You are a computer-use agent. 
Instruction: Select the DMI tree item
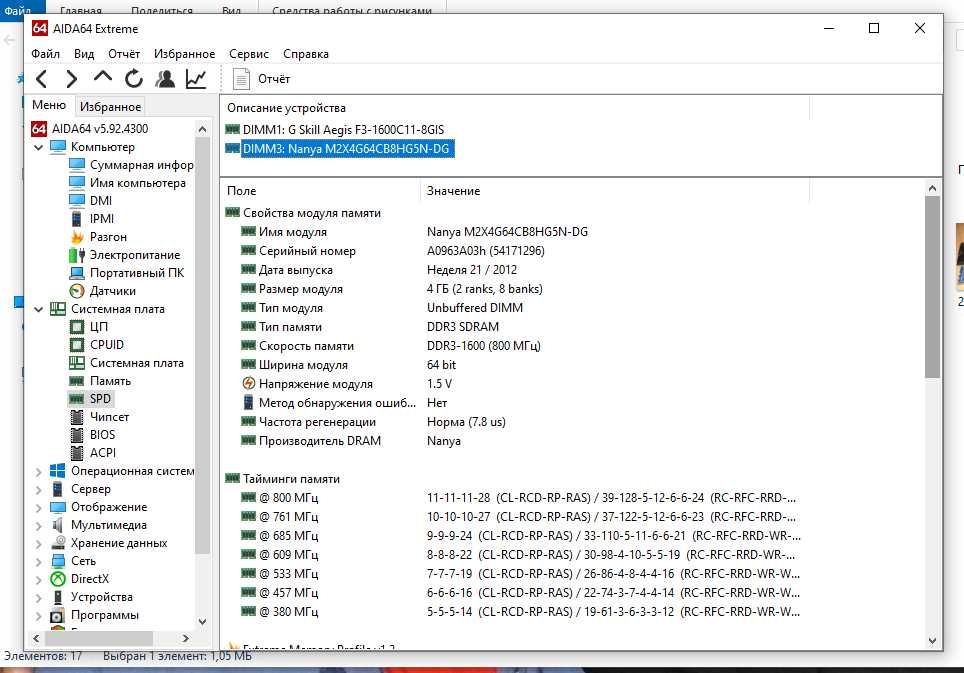(x=90, y=201)
